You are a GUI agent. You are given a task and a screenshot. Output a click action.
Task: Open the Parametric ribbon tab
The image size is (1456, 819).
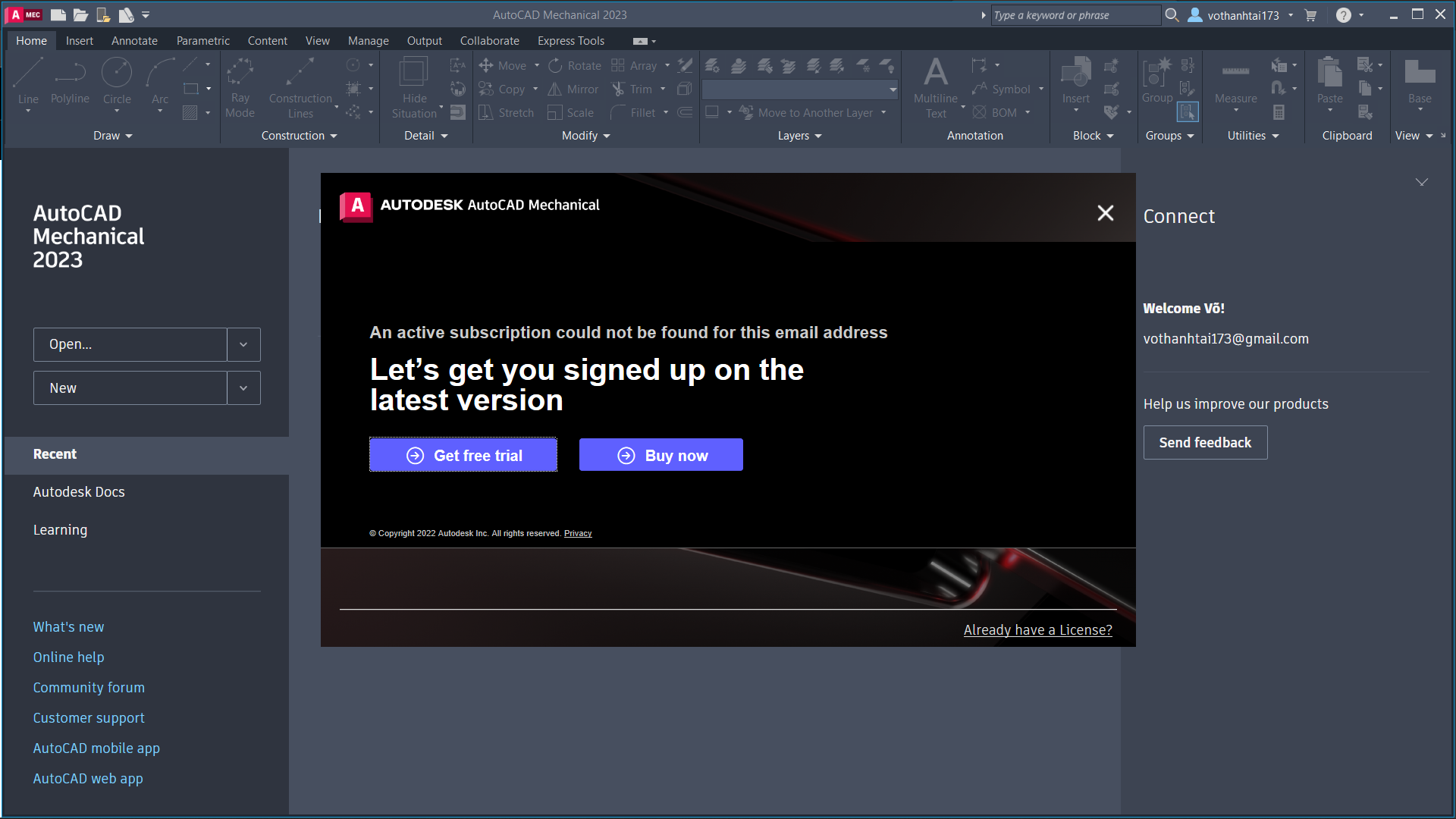(202, 41)
